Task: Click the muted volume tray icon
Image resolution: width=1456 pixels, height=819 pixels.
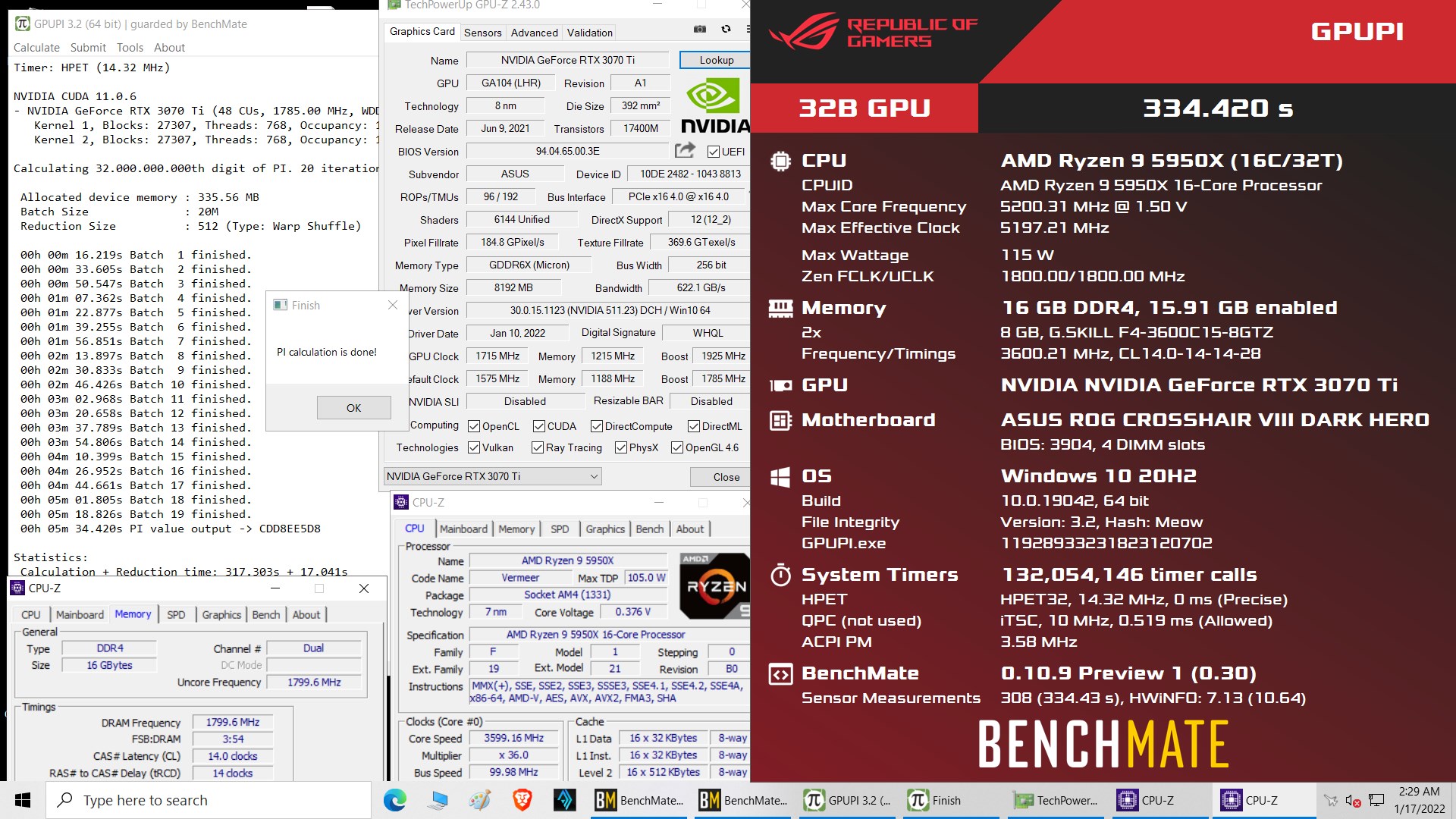Action: [x=1353, y=800]
